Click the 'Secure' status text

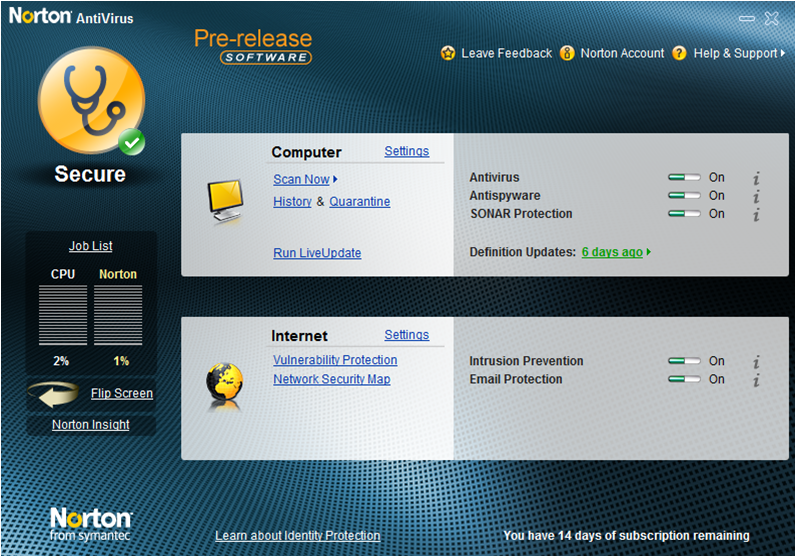(x=90, y=174)
